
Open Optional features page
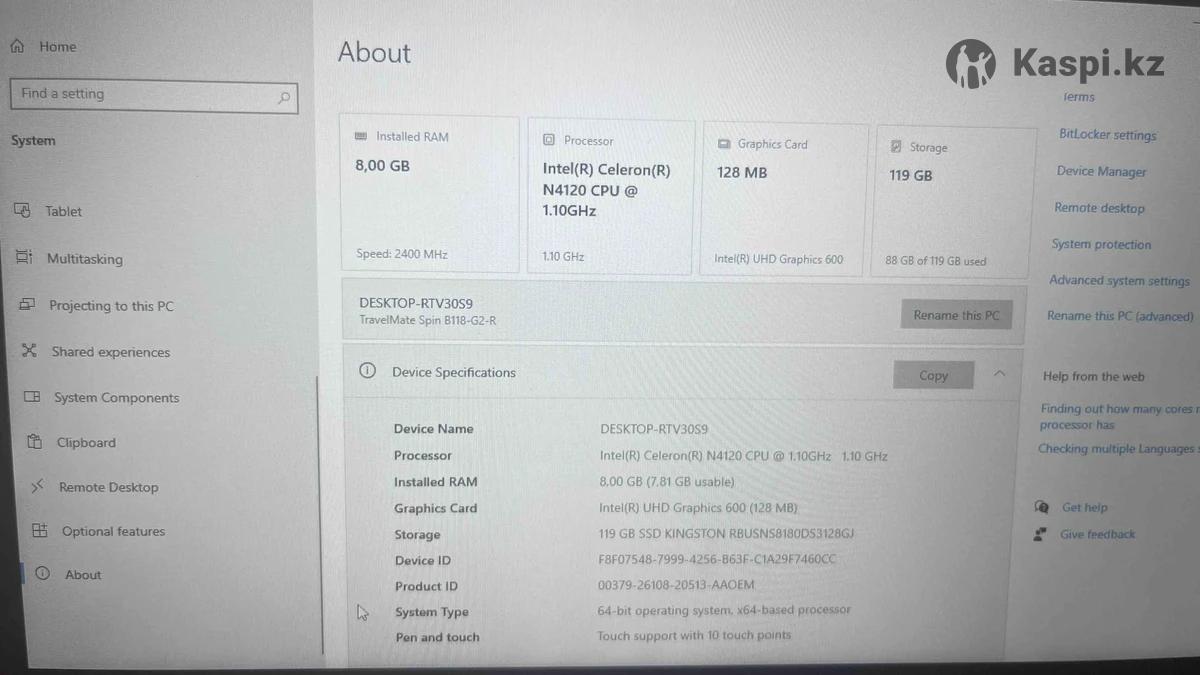tap(113, 531)
